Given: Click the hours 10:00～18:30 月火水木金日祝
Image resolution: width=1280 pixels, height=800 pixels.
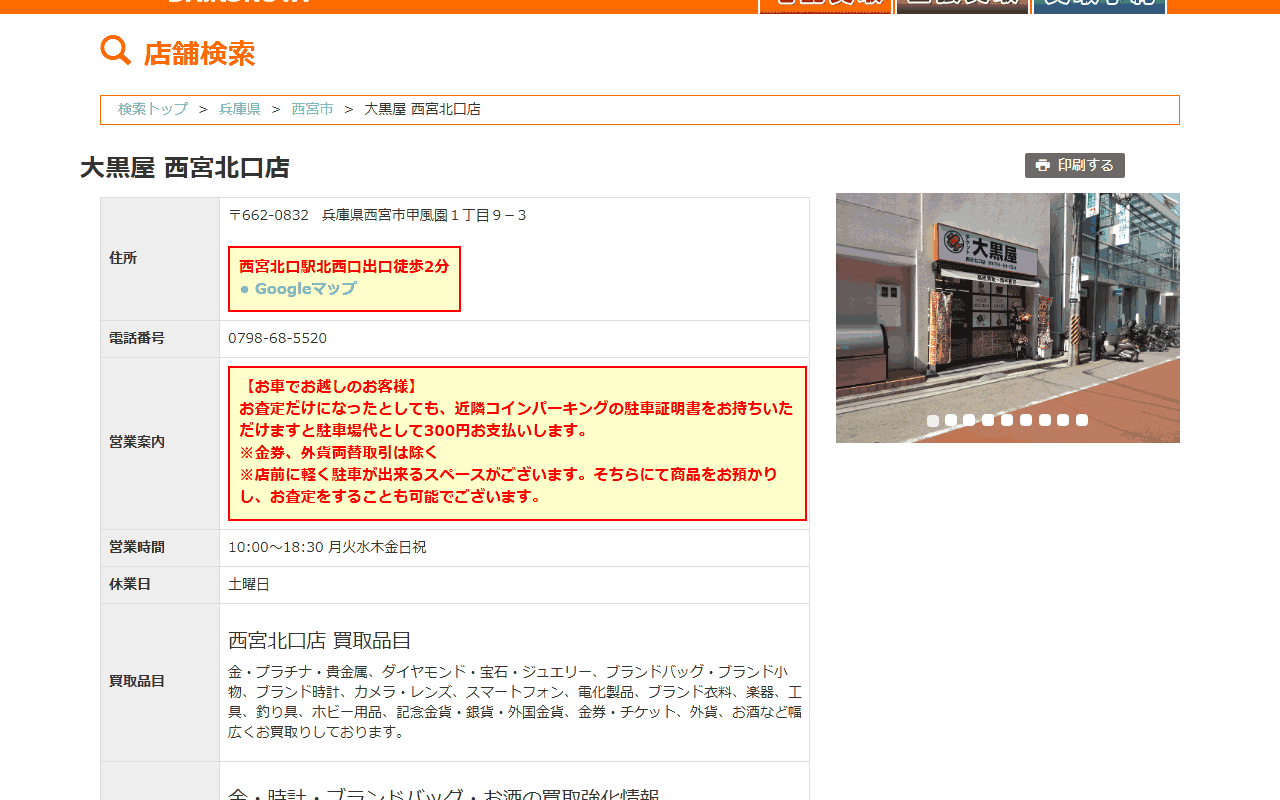Looking at the screenshot, I should pos(327,548).
